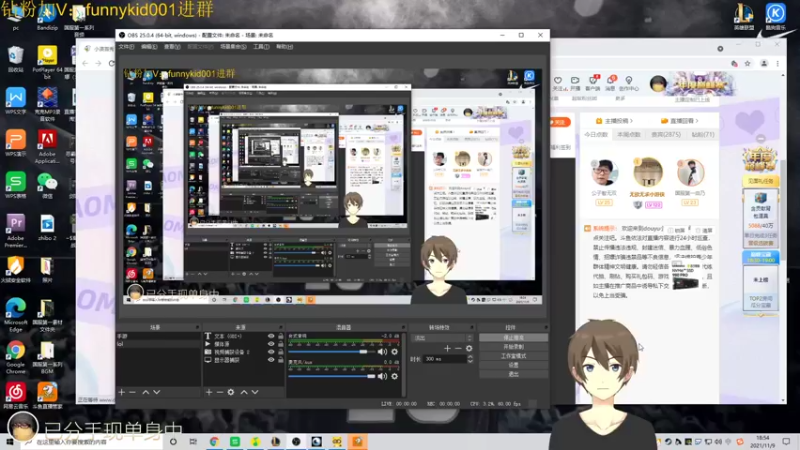Open 微信 WeChat desktop icon
The height and width of the screenshot is (450, 800).
[47, 185]
